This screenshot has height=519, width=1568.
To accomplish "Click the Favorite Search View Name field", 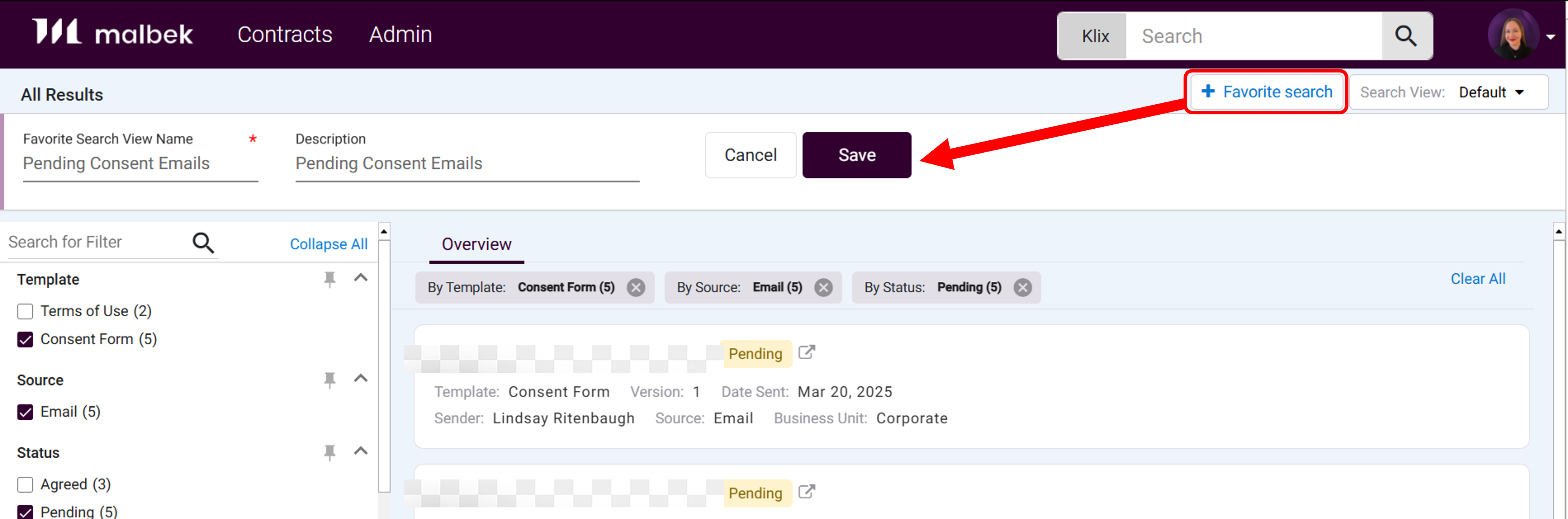I will pos(140,164).
